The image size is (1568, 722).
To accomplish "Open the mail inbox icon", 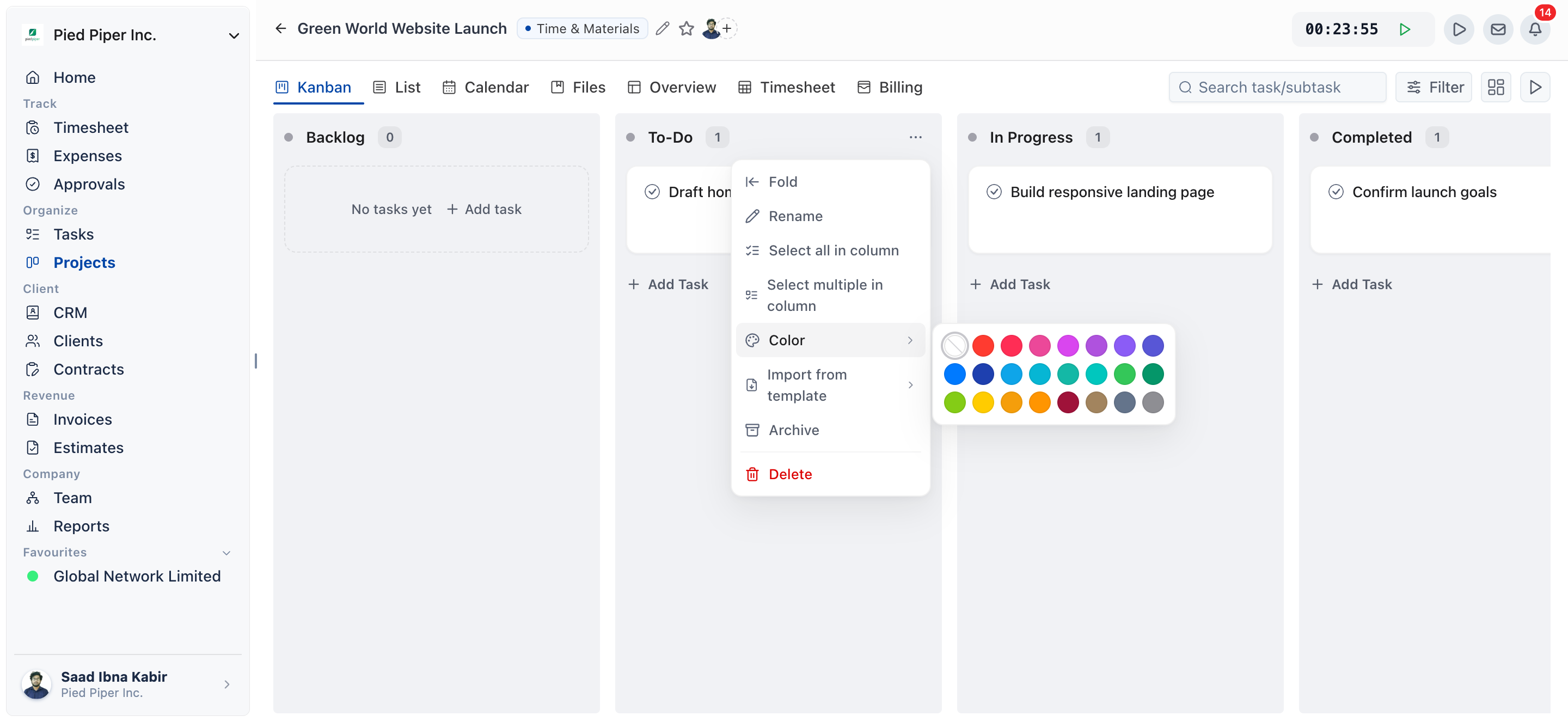I will tap(1497, 29).
